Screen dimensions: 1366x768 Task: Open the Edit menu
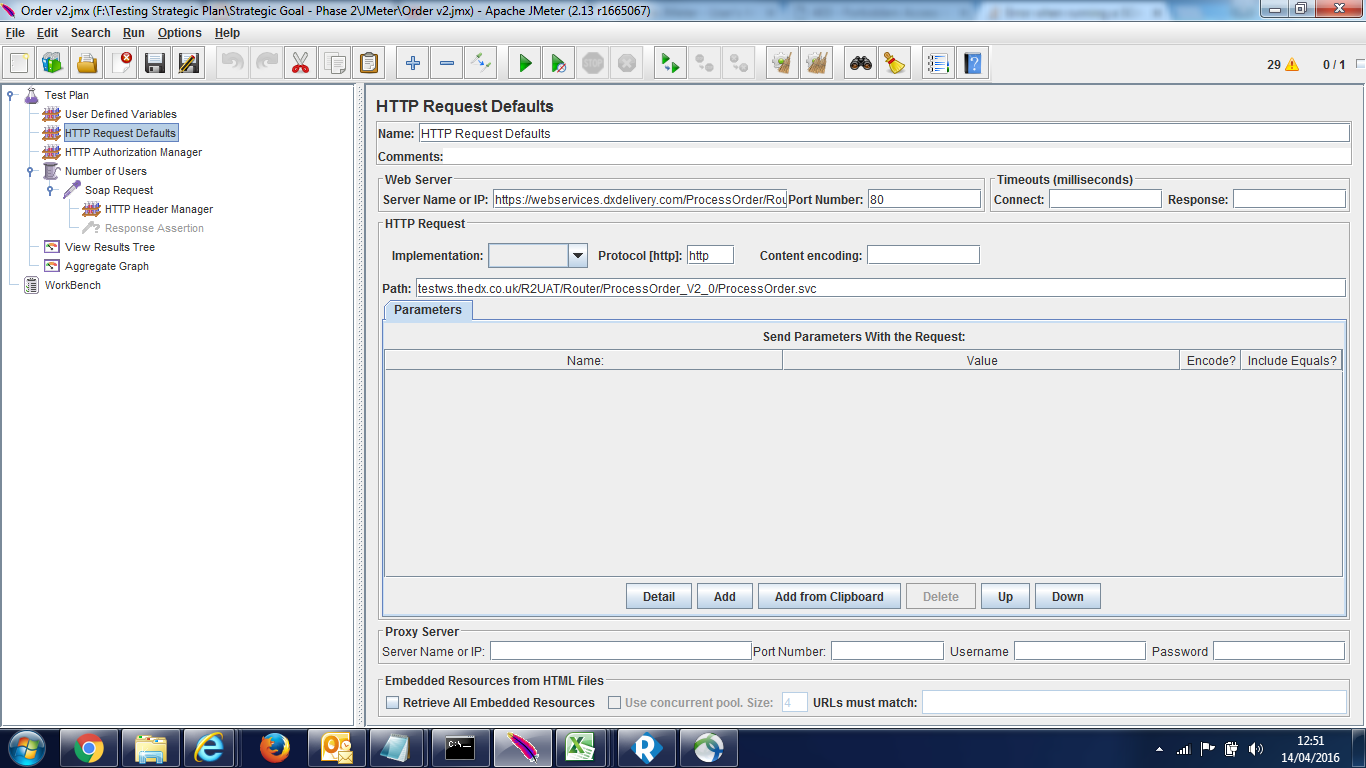pyautogui.click(x=48, y=33)
